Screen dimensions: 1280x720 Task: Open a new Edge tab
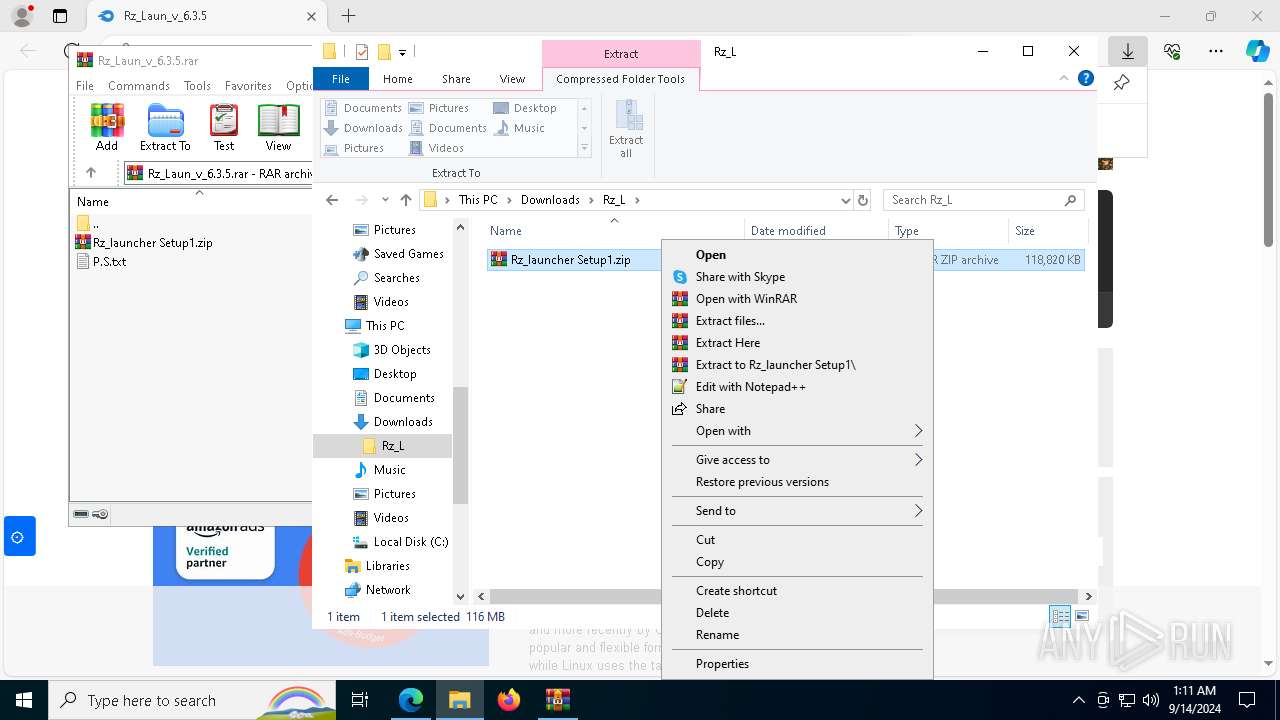pyautogui.click(x=348, y=16)
